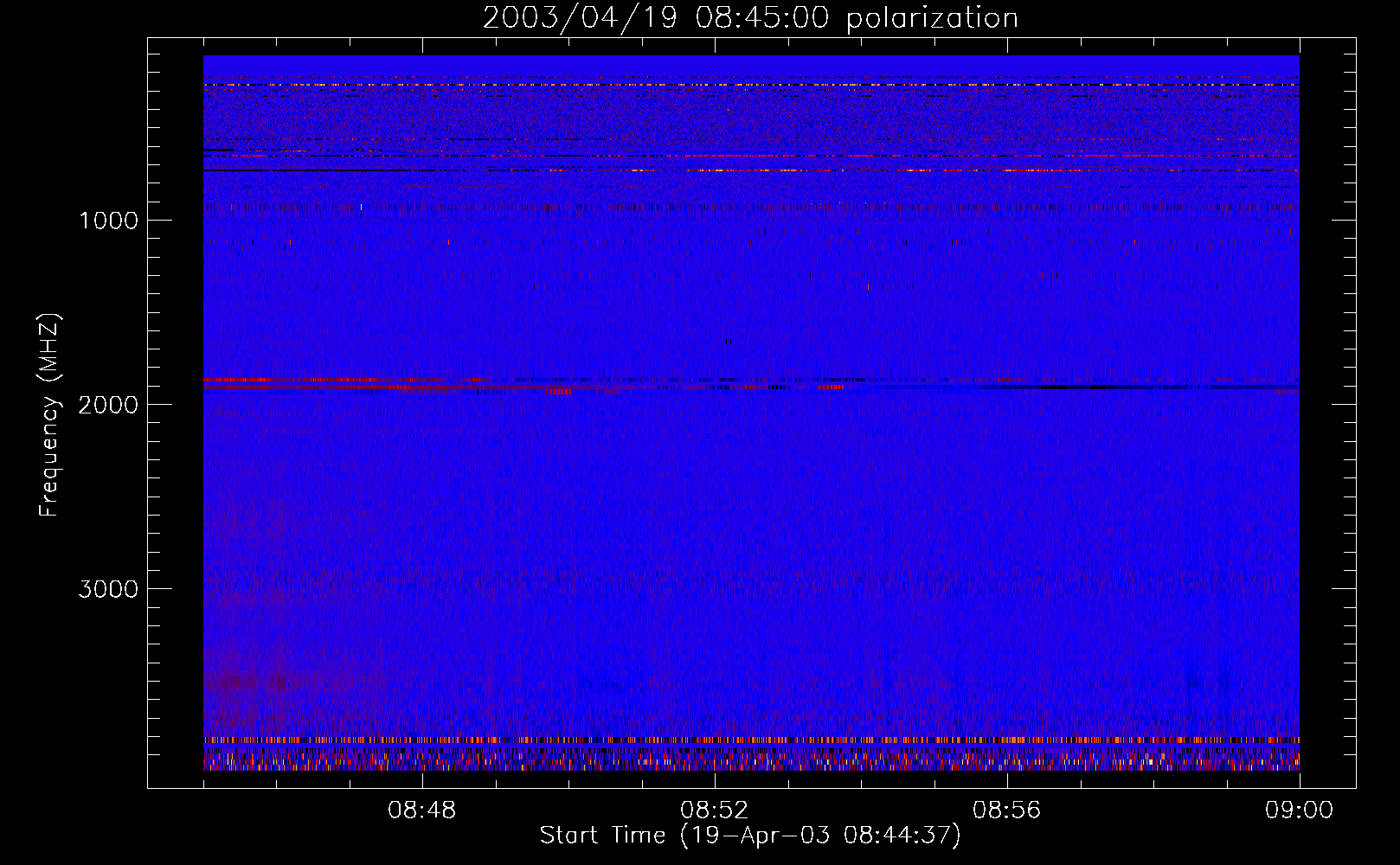Click the 'Frequency (MHZ)' axis title
Viewport: 1400px width, 865px height.
click(x=49, y=415)
